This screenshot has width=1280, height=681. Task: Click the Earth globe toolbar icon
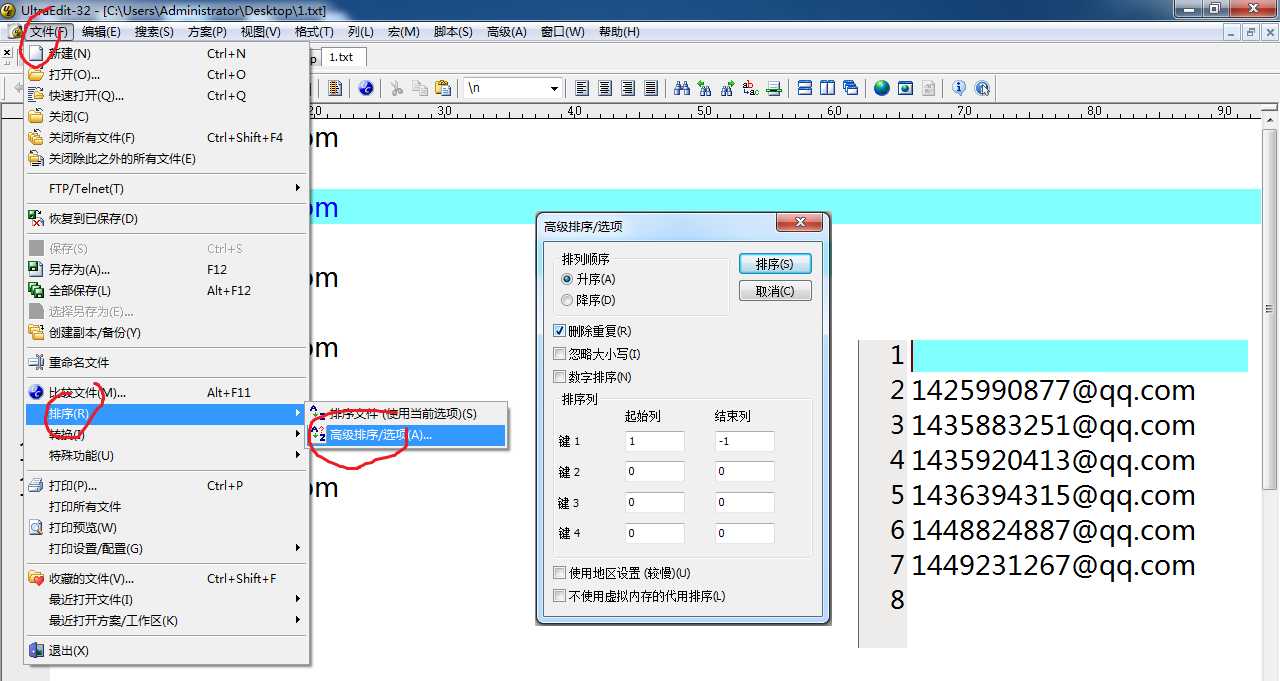point(881,88)
